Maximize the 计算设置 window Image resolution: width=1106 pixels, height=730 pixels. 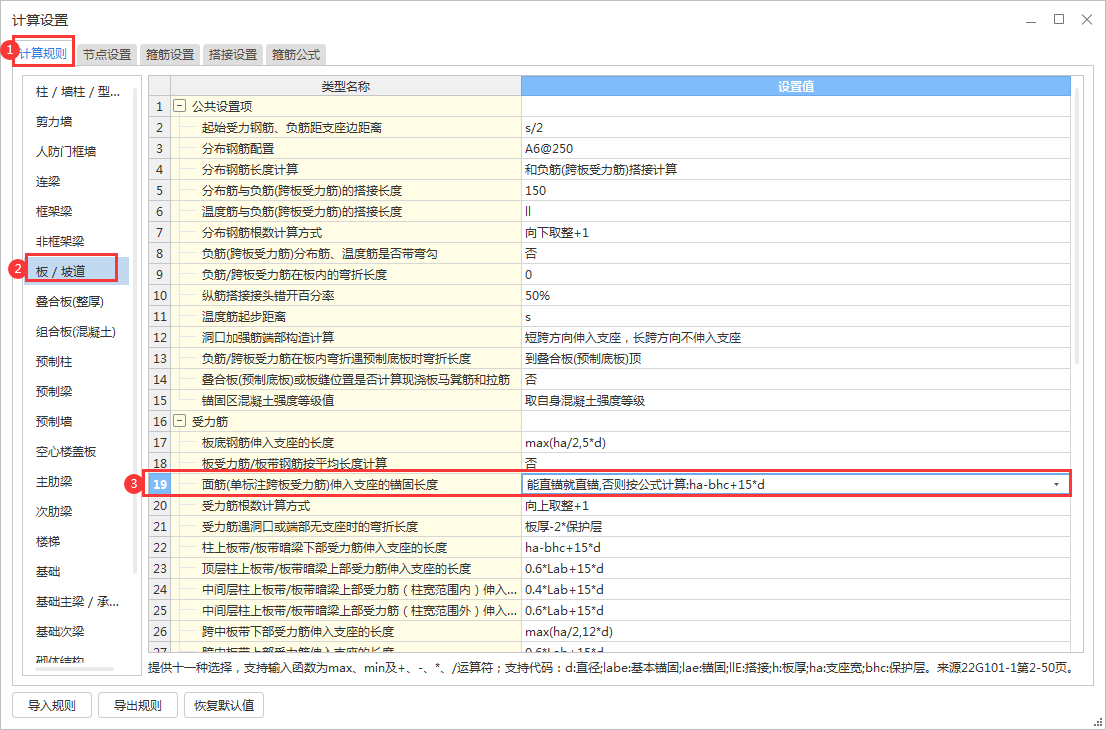click(1059, 20)
